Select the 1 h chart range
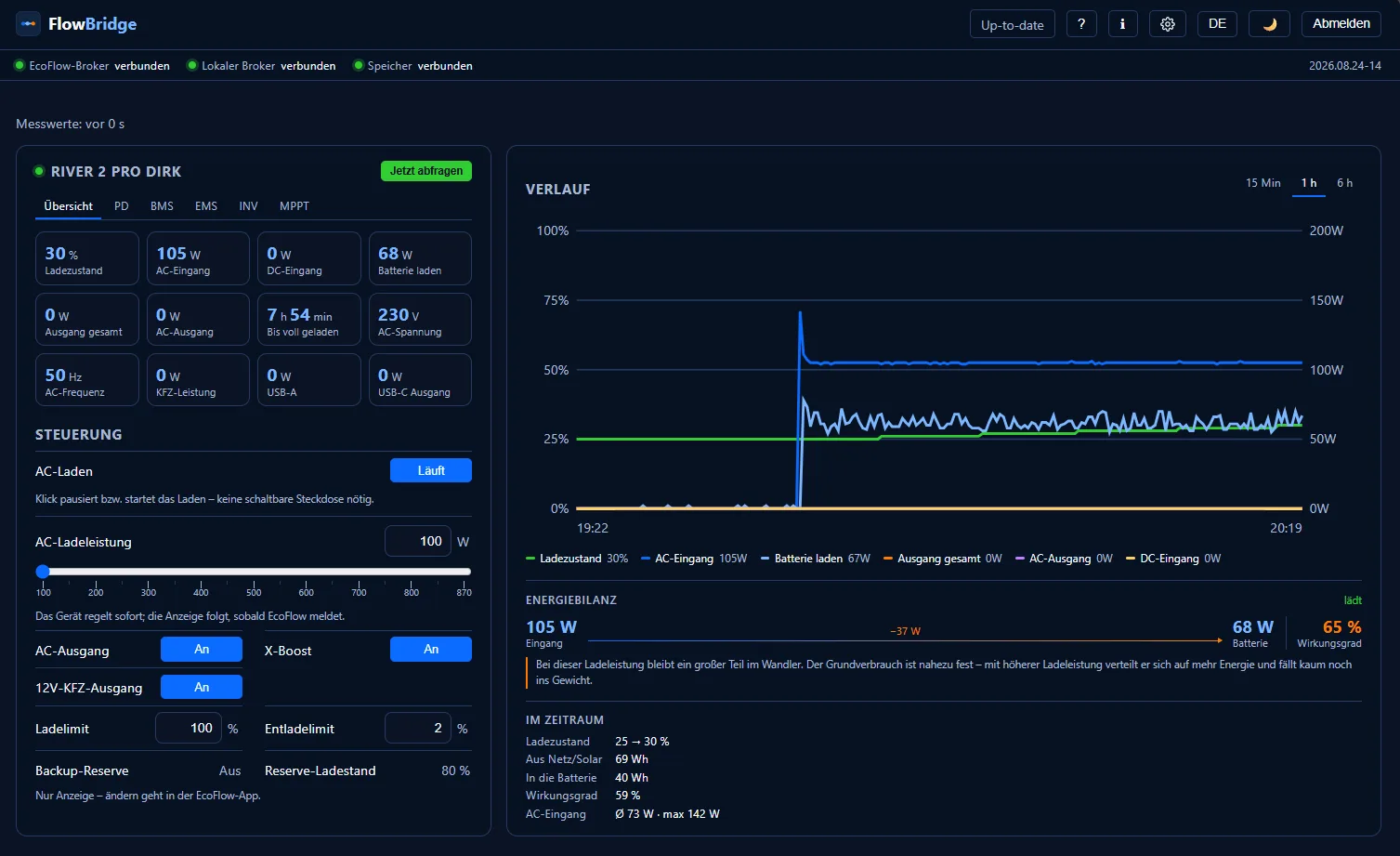The height and width of the screenshot is (856, 1400). click(1309, 183)
